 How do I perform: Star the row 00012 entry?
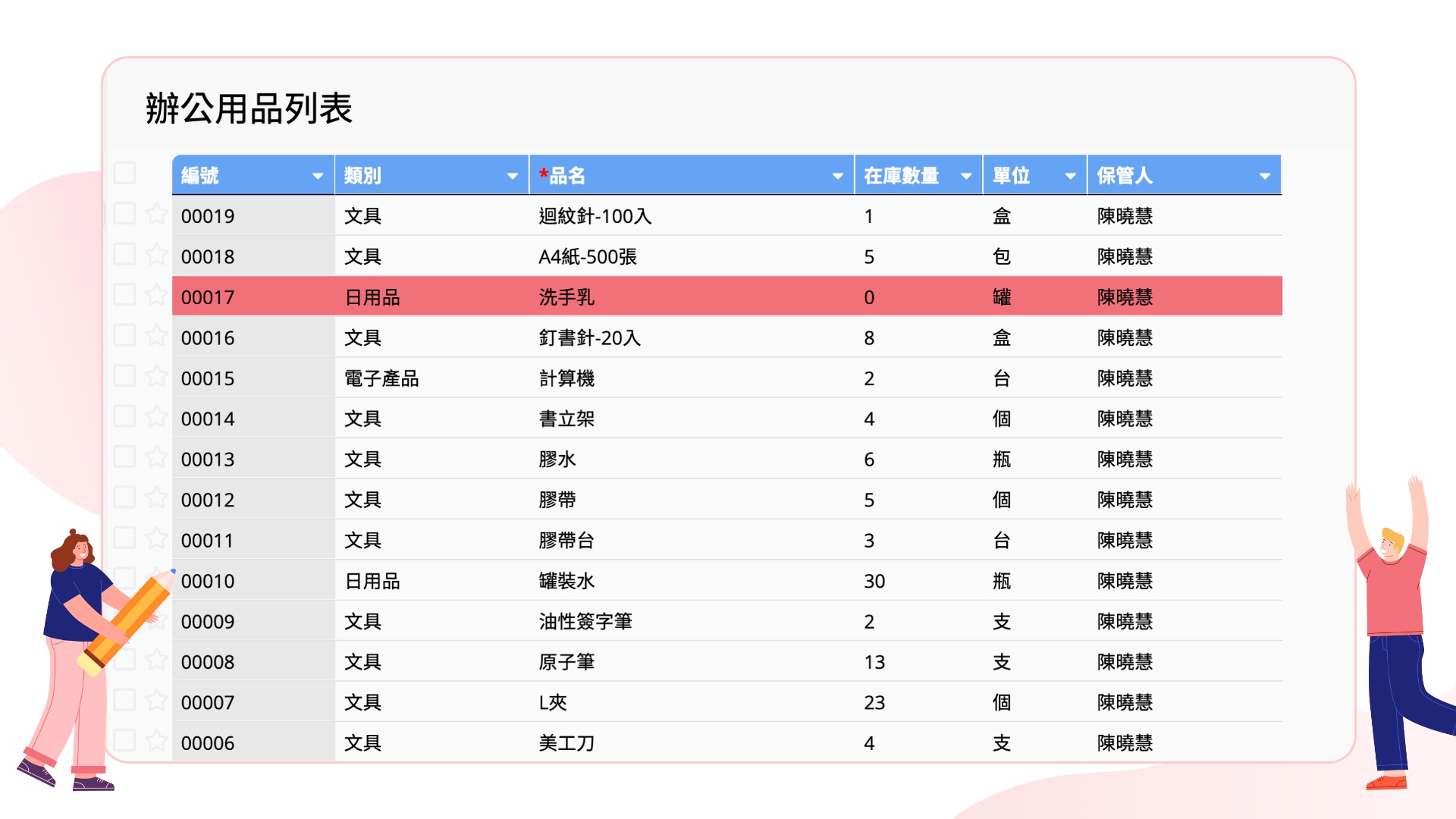pyautogui.click(x=156, y=498)
